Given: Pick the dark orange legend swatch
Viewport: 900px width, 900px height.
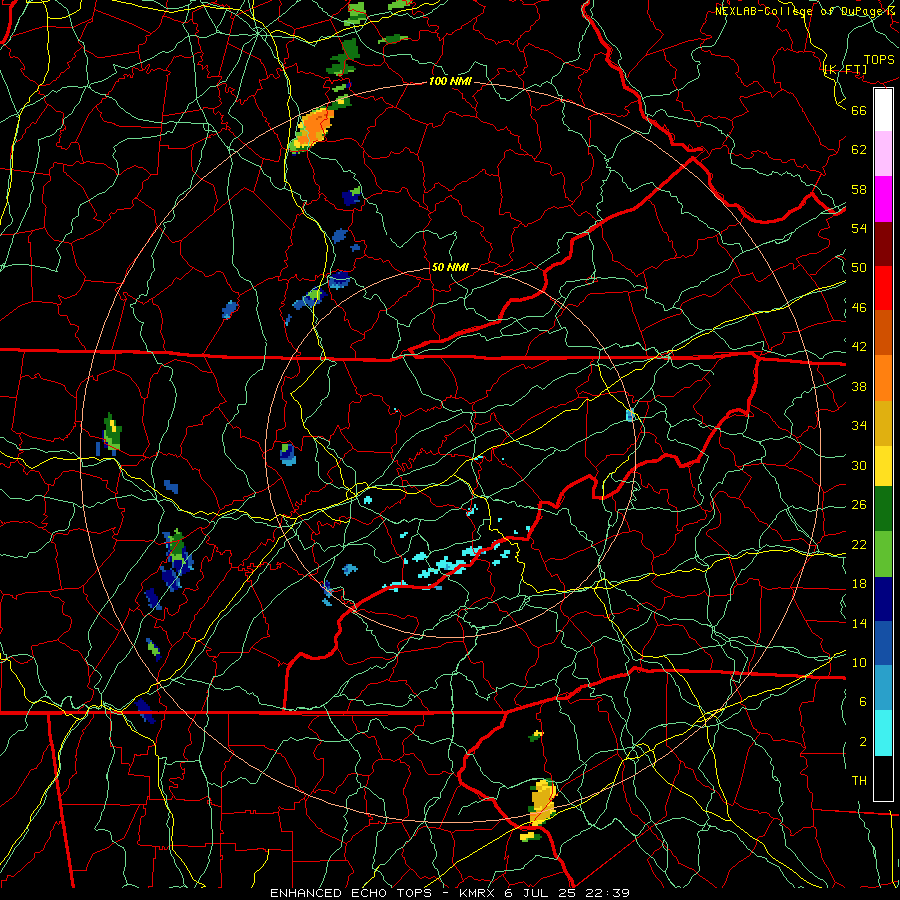Looking at the screenshot, I should tap(883, 333).
